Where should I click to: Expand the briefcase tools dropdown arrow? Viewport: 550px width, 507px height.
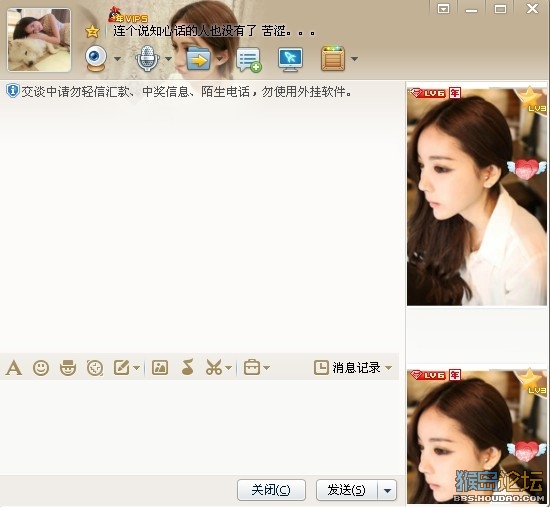267,368
